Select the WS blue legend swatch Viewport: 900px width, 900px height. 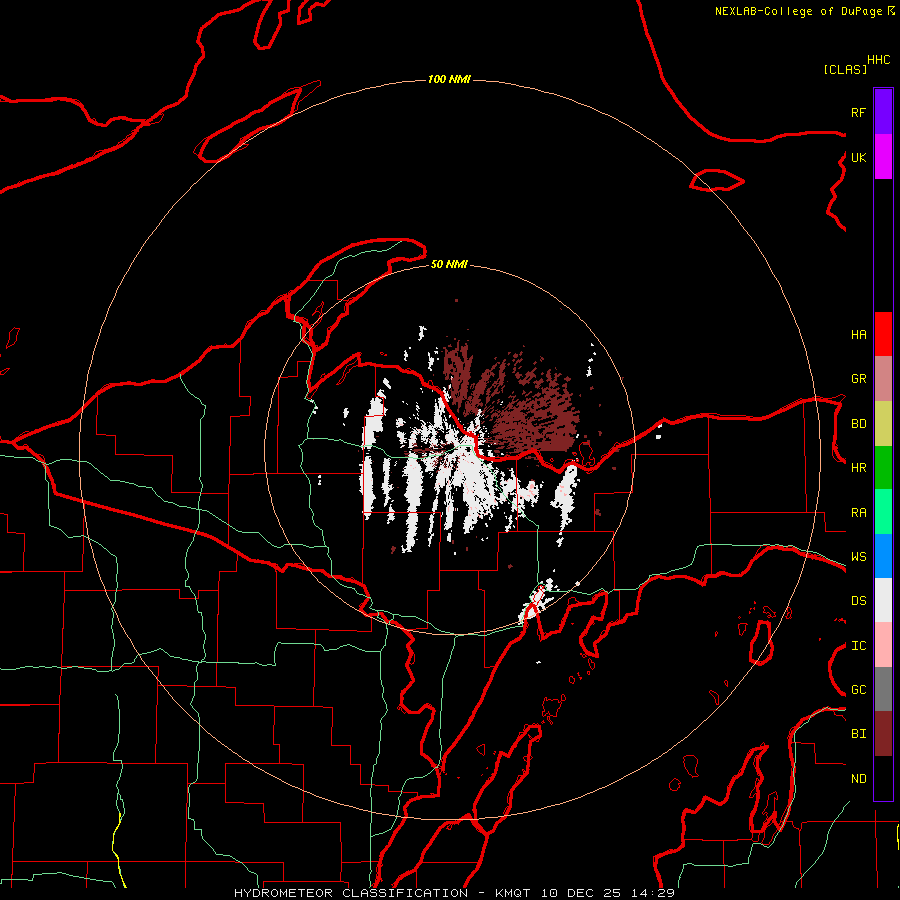883,556
